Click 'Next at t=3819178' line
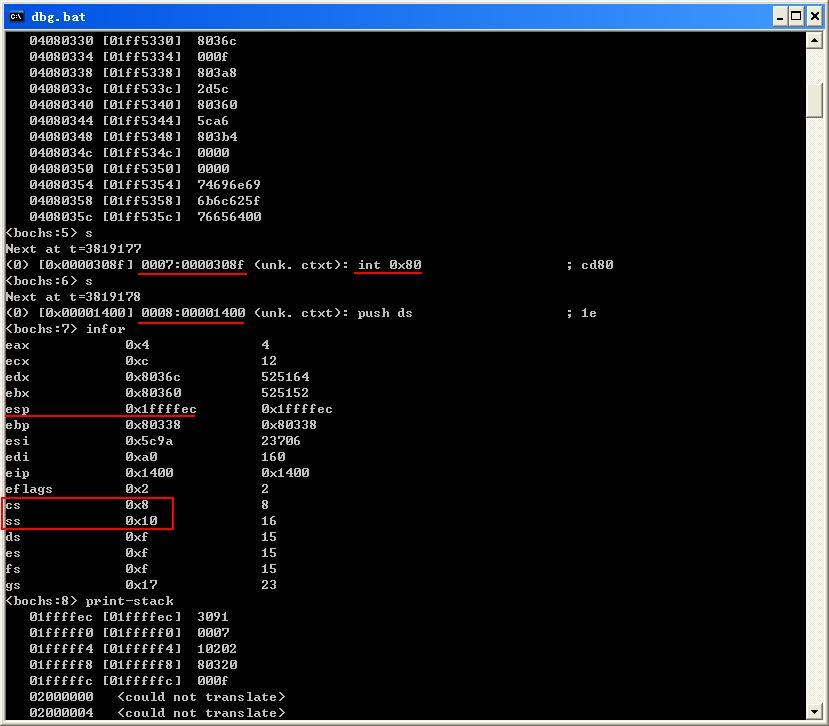Image resolution: width=829 pixels, height=726 pixels. pos(73,297)
